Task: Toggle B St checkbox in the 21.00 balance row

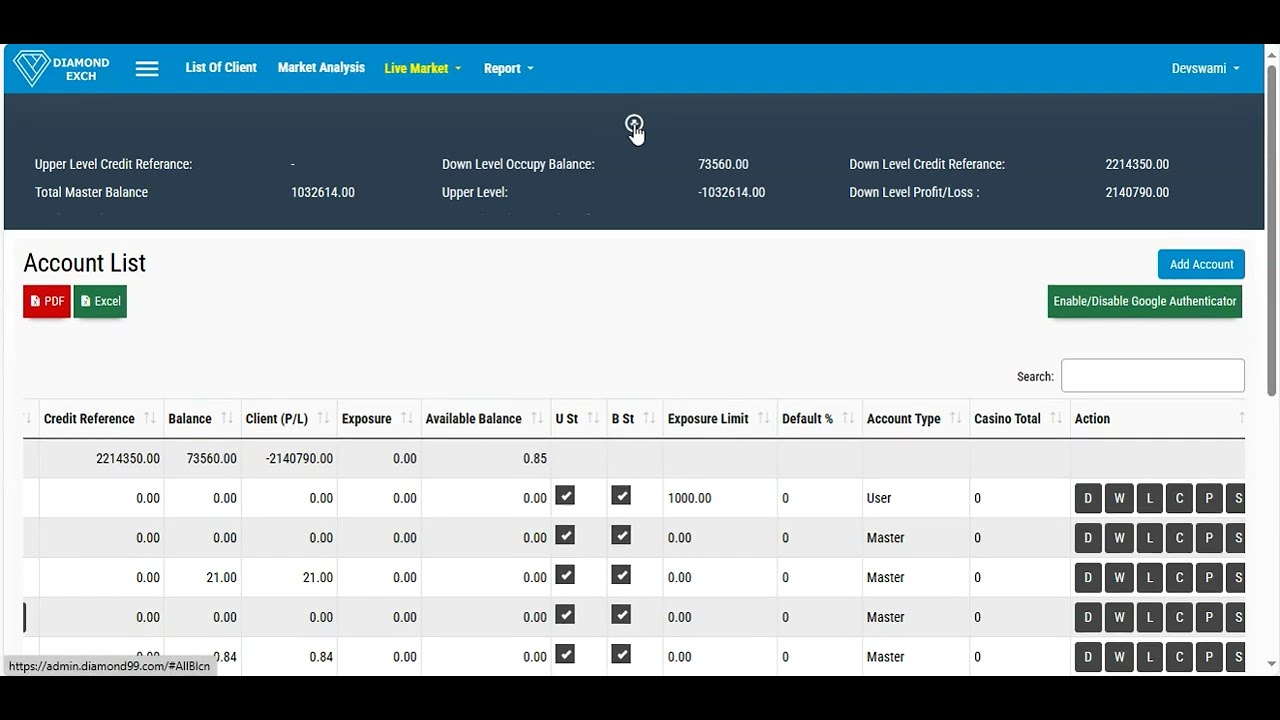Action: 621,575
